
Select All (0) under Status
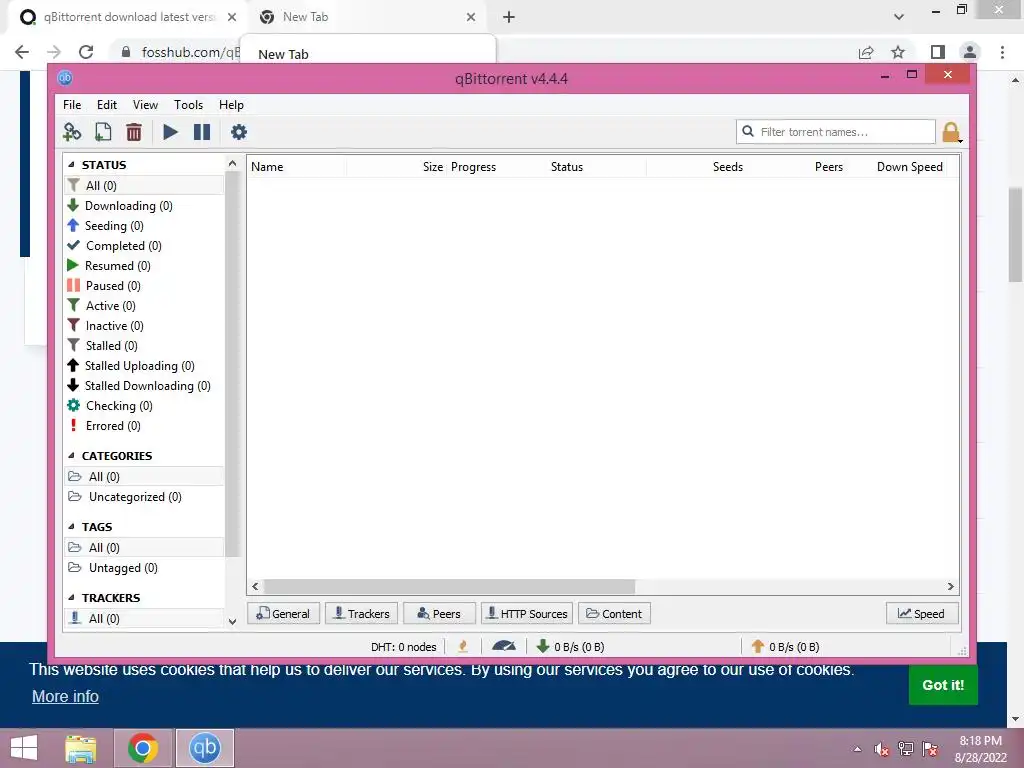point(144,185)
